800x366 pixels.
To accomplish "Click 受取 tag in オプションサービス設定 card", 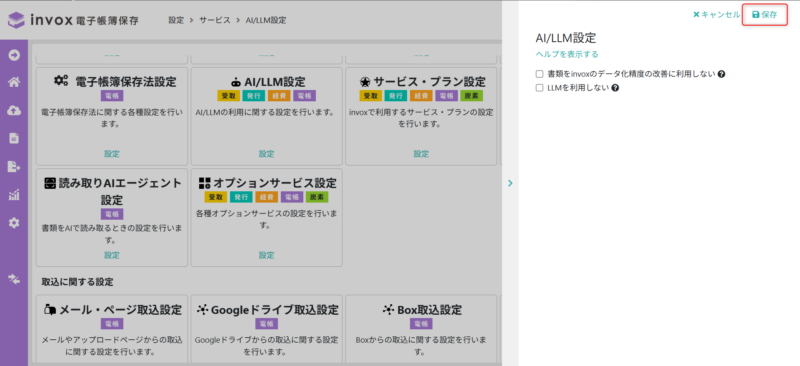I will click(215, 197).
